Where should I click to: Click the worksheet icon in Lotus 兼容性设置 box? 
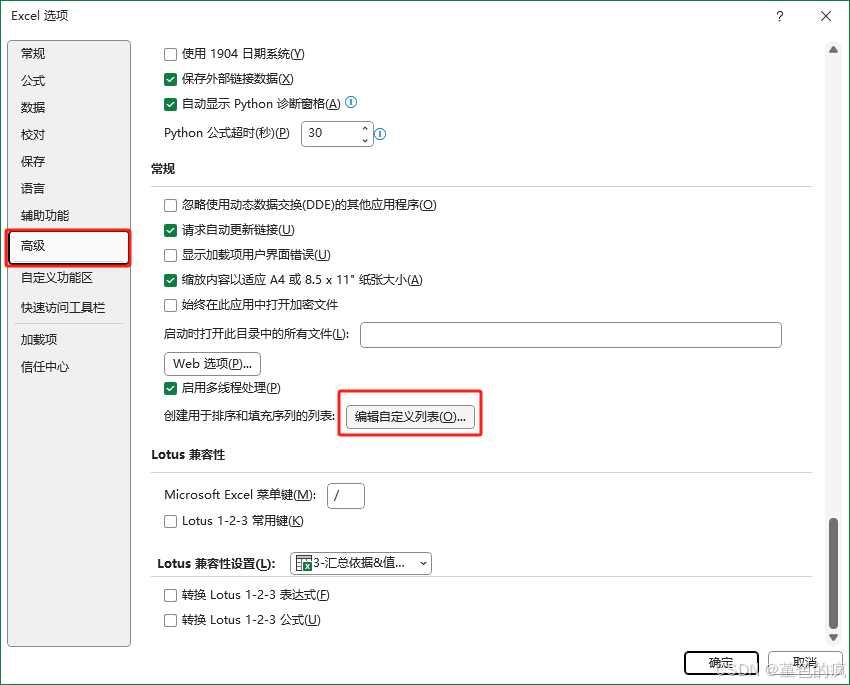click(302, 563)
